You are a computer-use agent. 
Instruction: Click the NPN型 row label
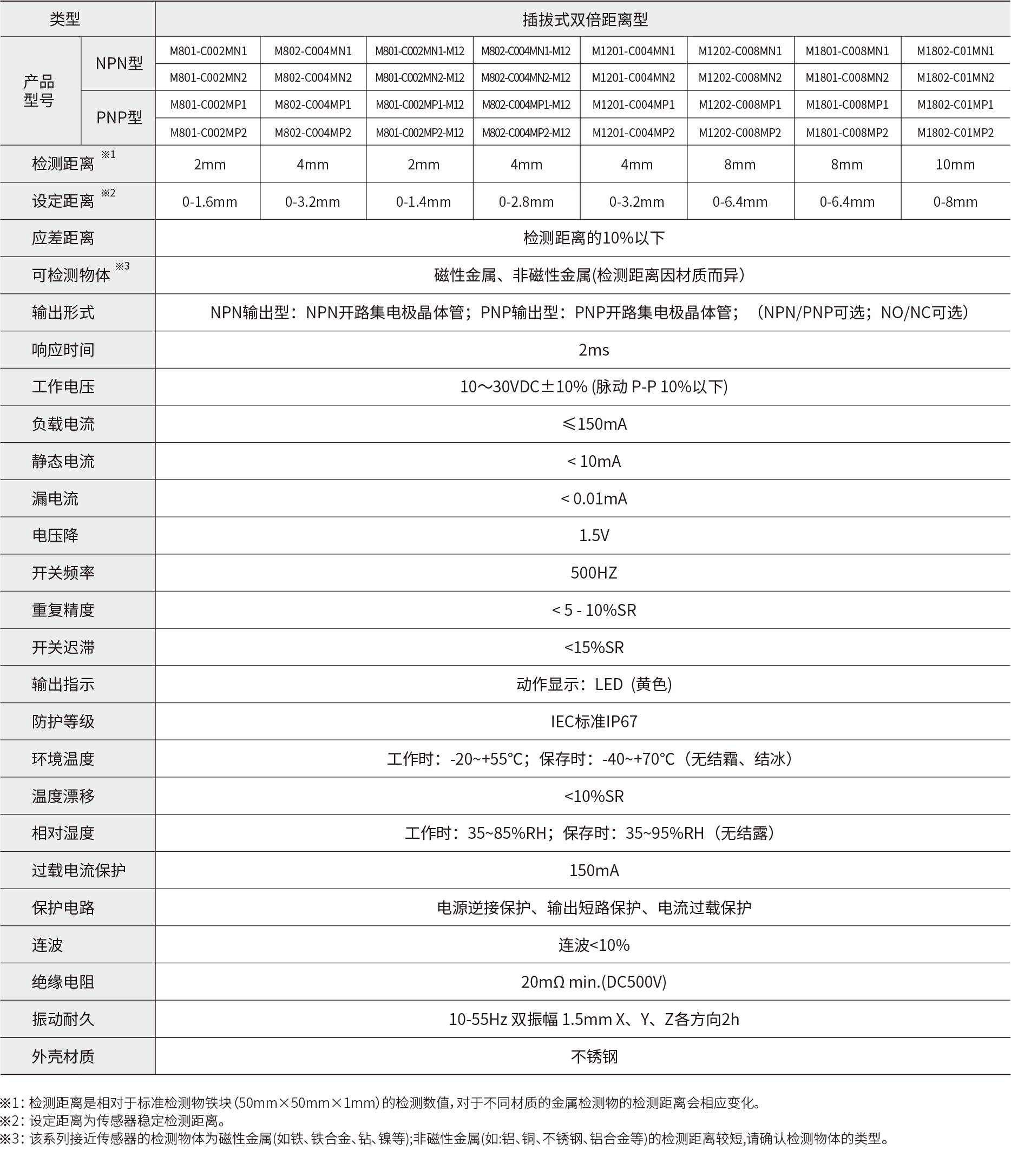pyautogui.click(x=119, y=63)
